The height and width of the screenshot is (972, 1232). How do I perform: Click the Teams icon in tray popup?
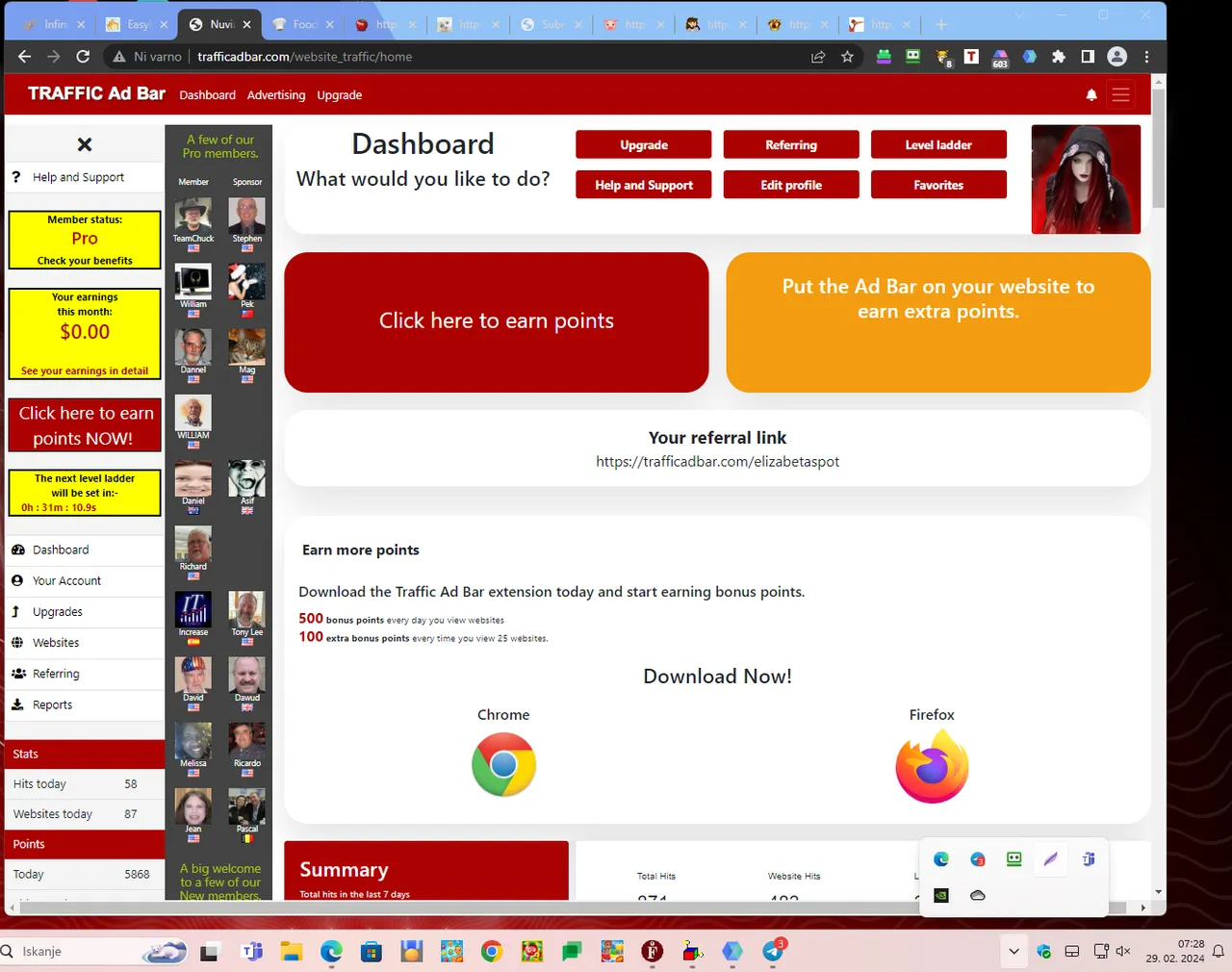(1088, 859)
